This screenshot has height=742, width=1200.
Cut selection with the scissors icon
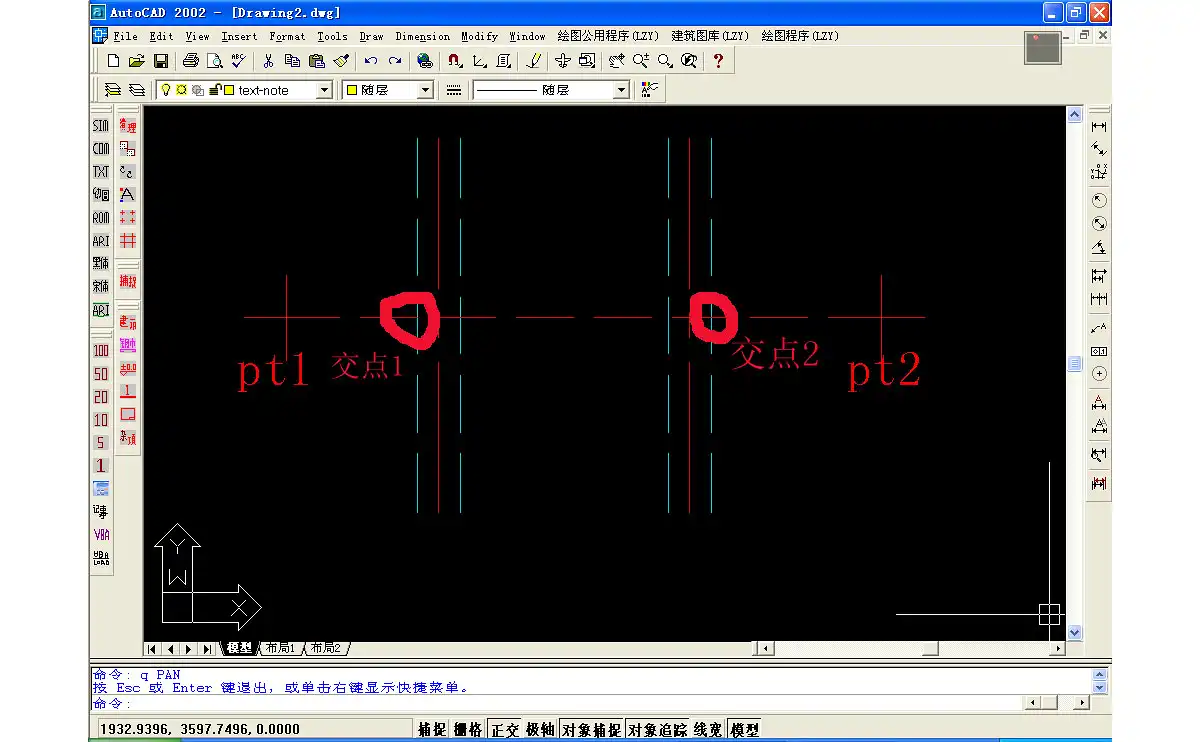coord(268,61)
